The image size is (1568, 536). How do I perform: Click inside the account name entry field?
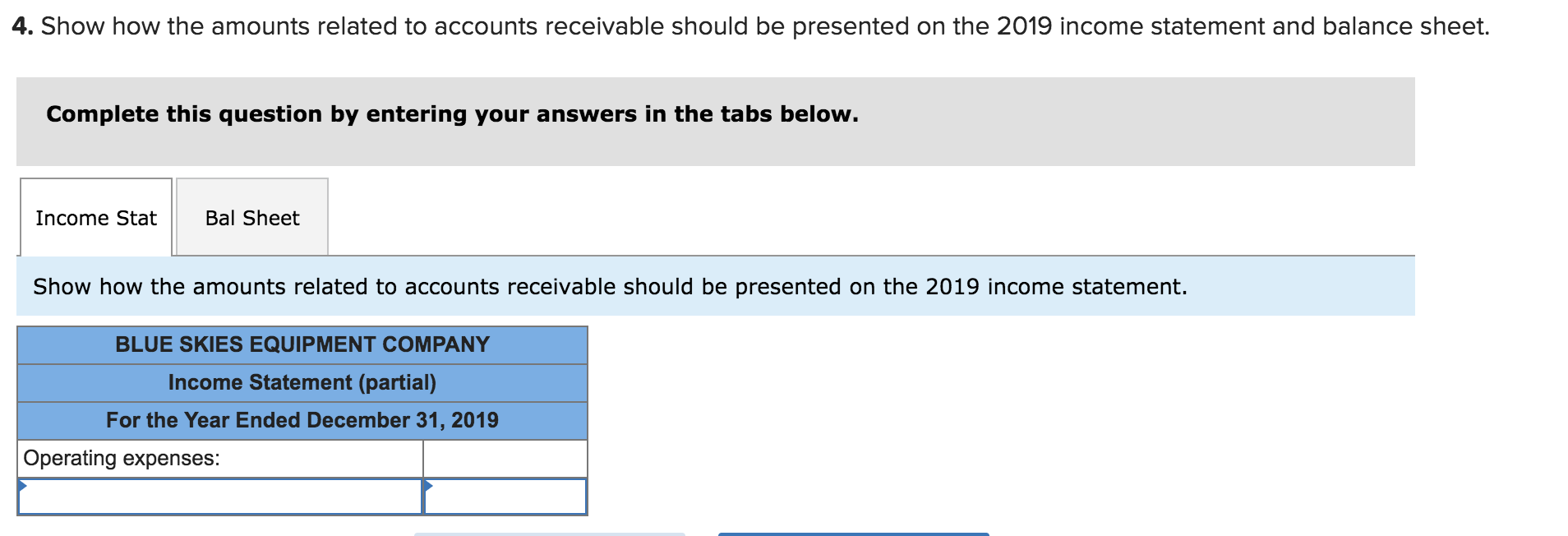pos(230,497)
